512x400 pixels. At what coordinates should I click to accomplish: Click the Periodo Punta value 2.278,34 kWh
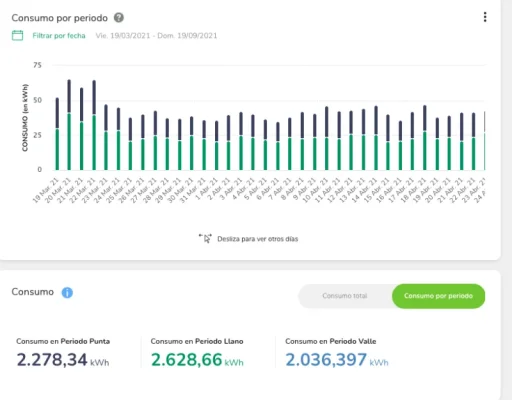tap(63, 360)
